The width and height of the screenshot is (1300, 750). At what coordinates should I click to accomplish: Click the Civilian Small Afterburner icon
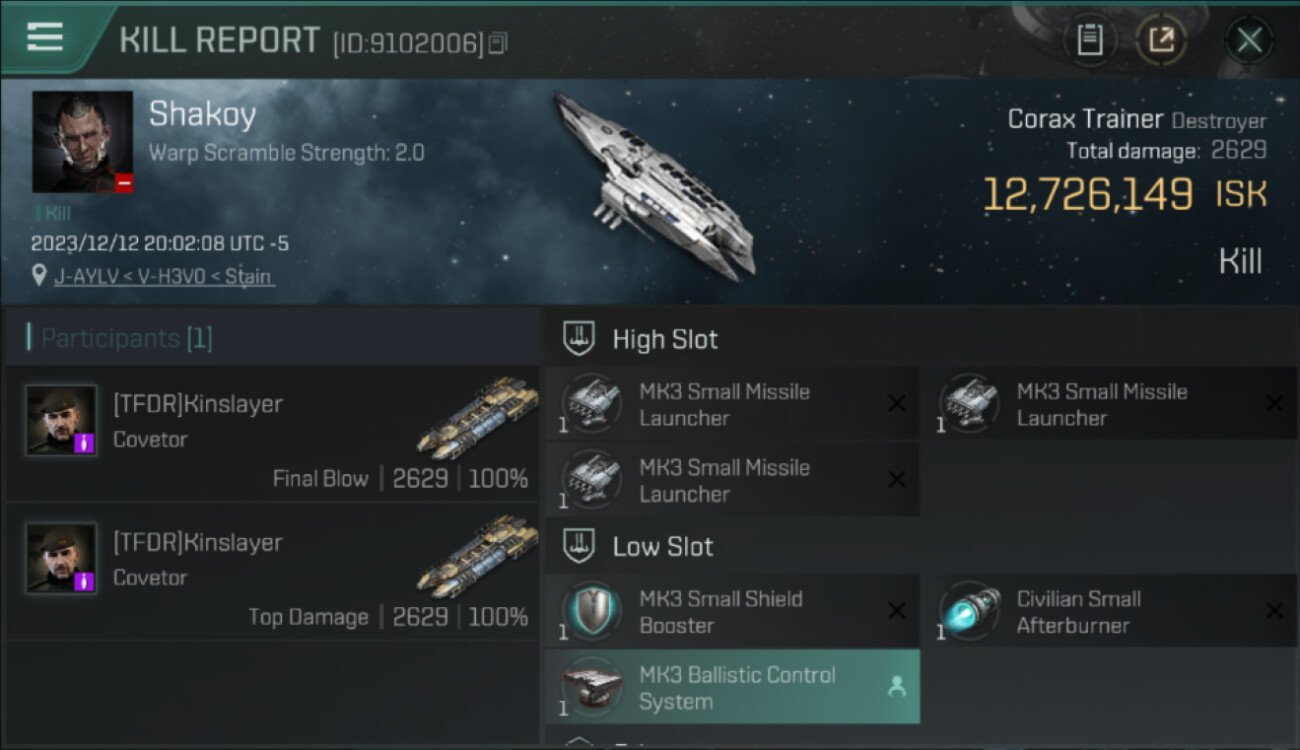coord(969,611)
